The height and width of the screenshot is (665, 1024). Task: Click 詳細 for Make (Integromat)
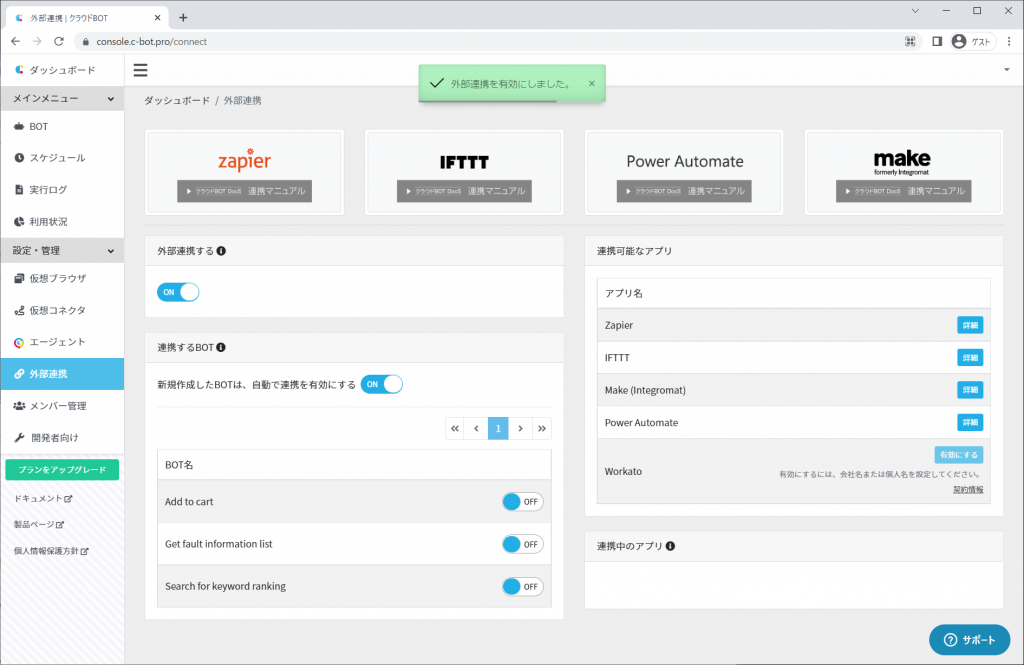coord(970,390)
